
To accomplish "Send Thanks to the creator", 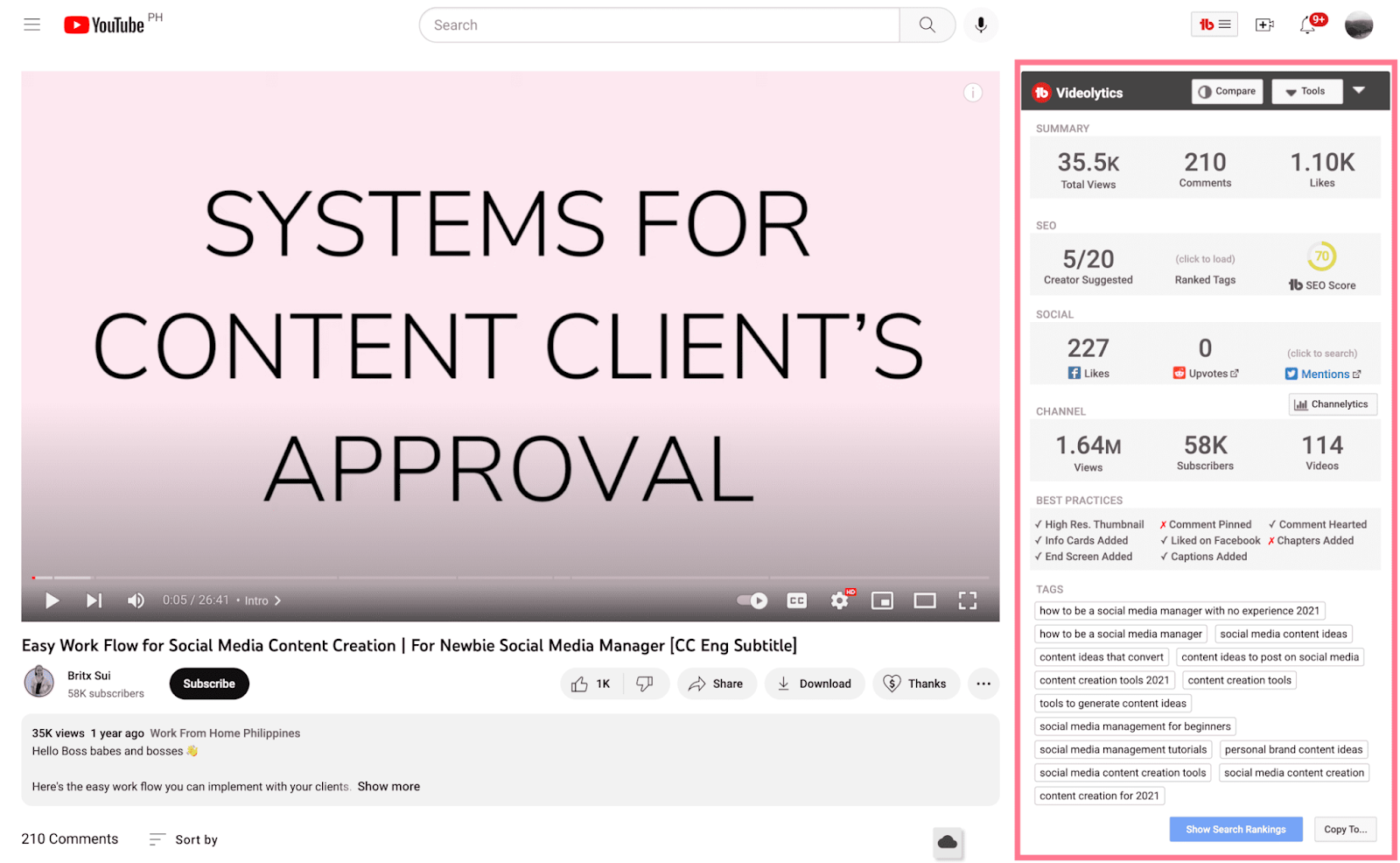I will 915,684.
